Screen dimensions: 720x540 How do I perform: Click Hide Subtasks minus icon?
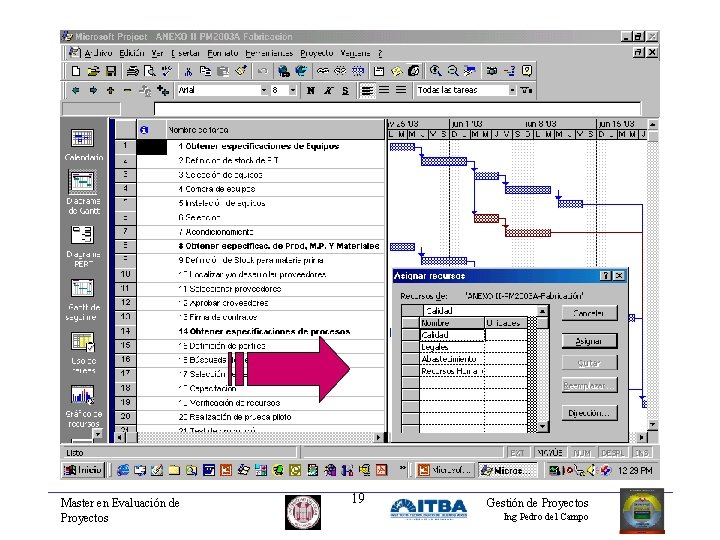point(128,90)
